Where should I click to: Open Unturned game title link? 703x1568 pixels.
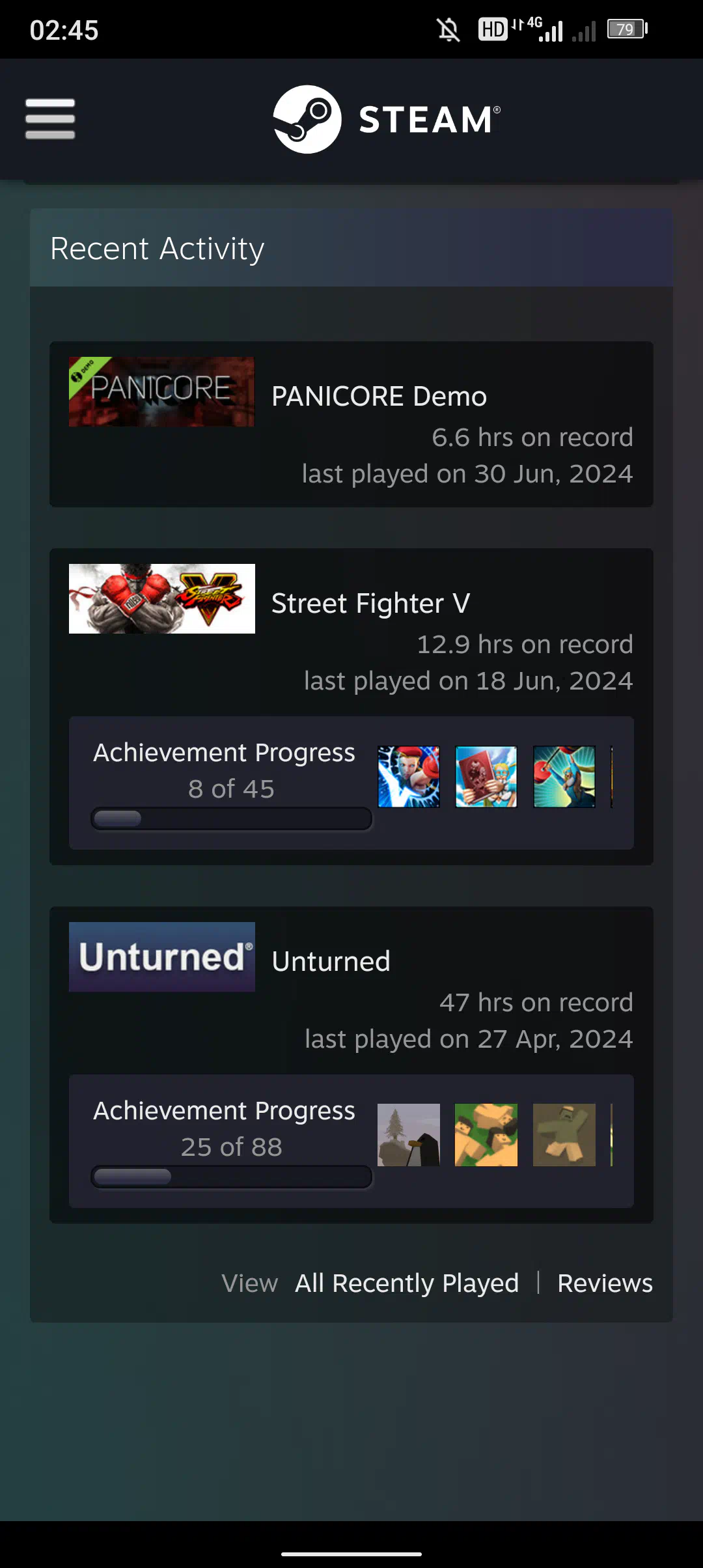tap(331, 962)
